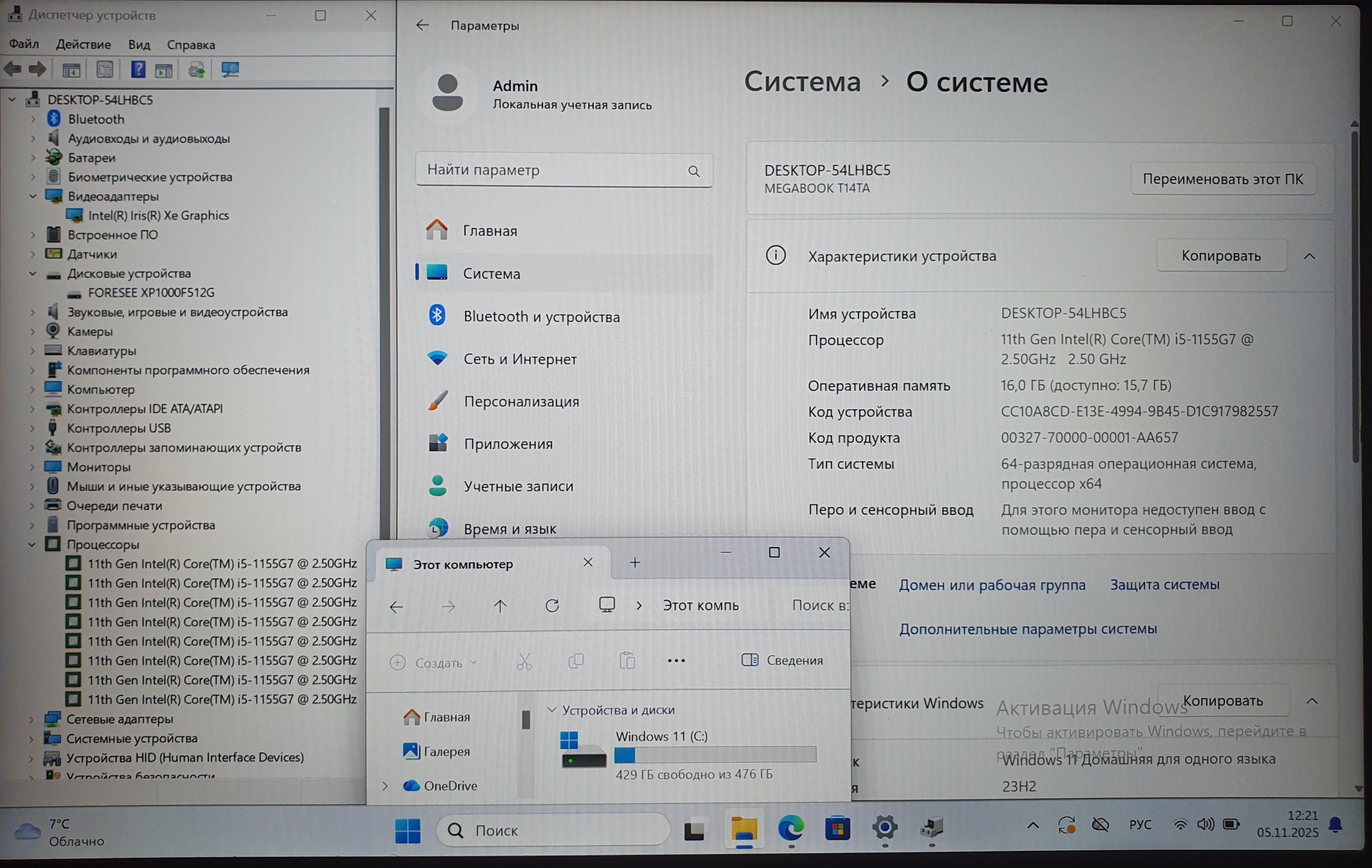
Task: Click the Up arrow in File Explorer
Action: (x=500, y=606)
